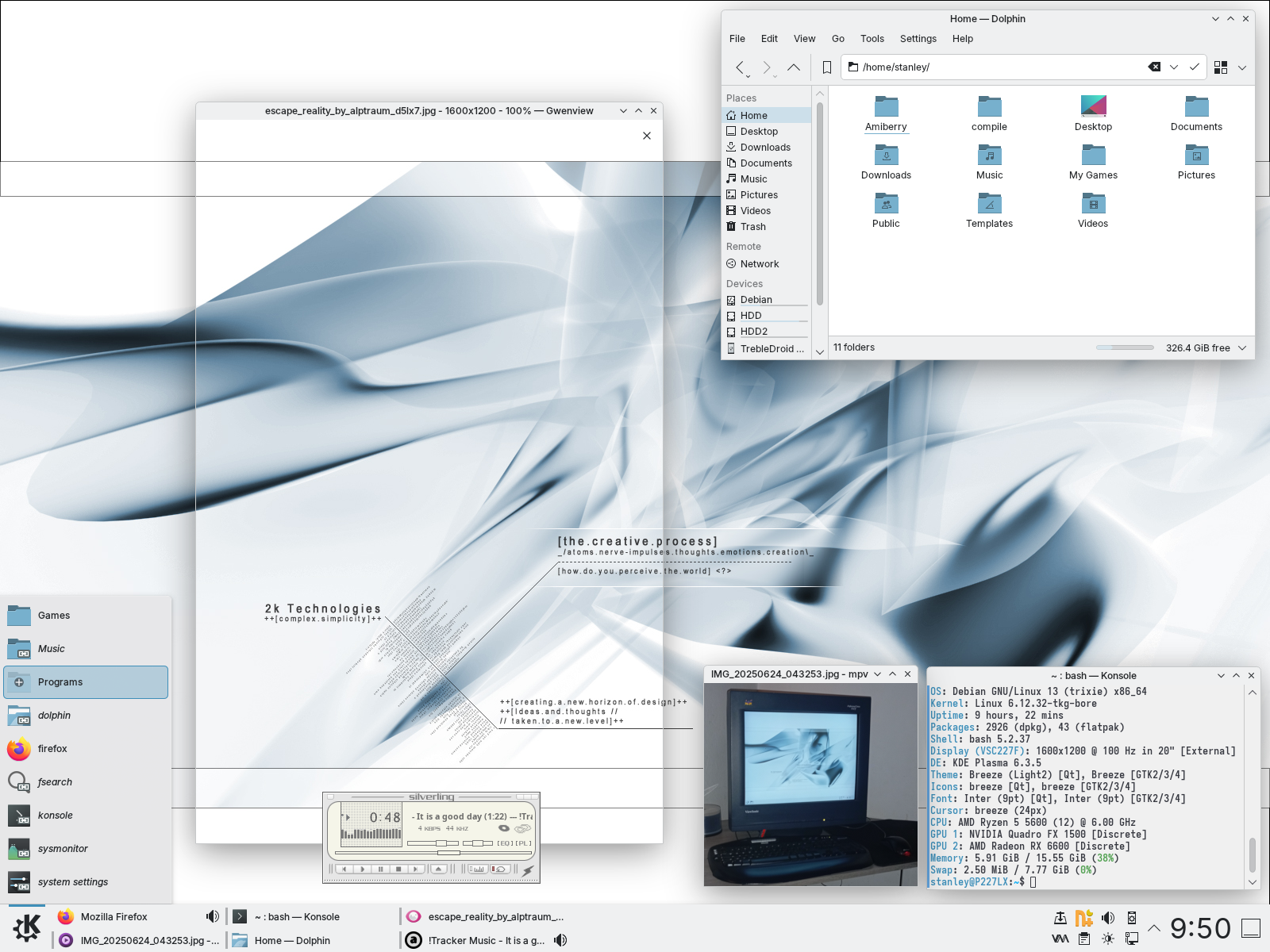Clear the Dolphin location bar text
Screen dimensions: 1270x952
coord(1154,67)
